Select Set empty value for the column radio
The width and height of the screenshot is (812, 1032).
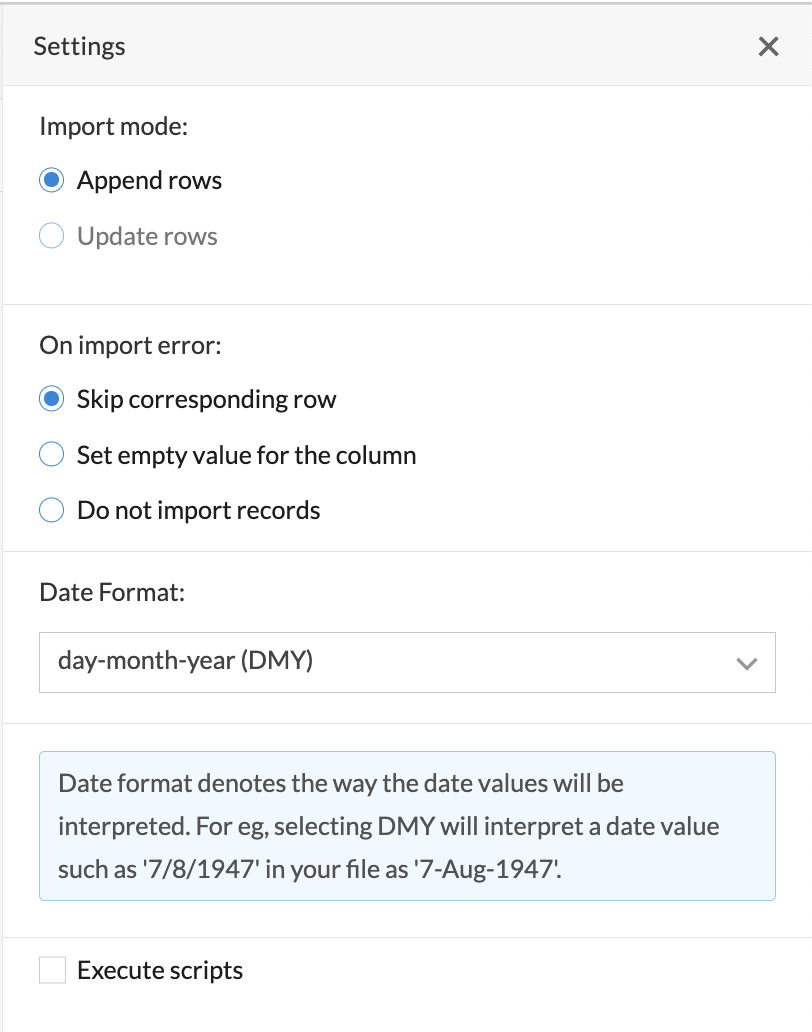[51, 456]
